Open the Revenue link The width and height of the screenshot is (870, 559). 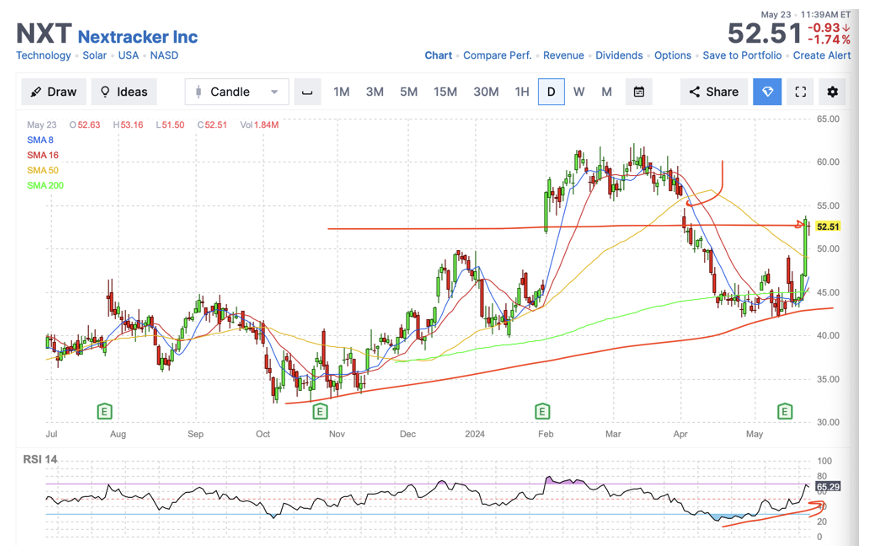pyautogui.click(x=563, y=56)
